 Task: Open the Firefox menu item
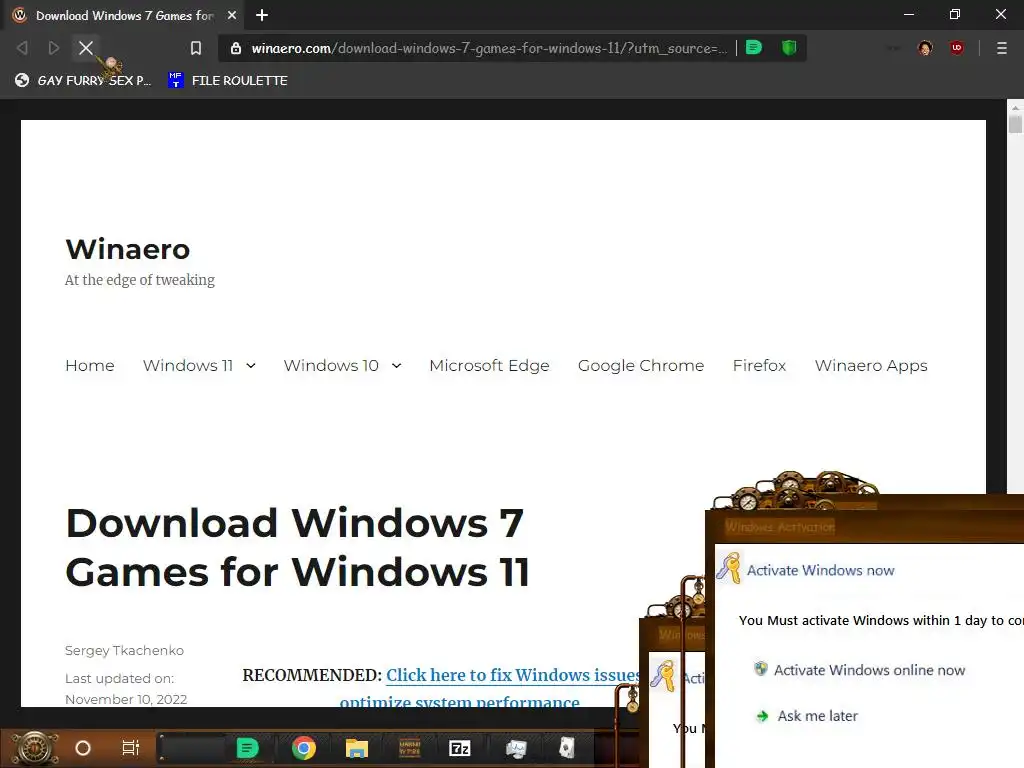(x=759, y=365)
